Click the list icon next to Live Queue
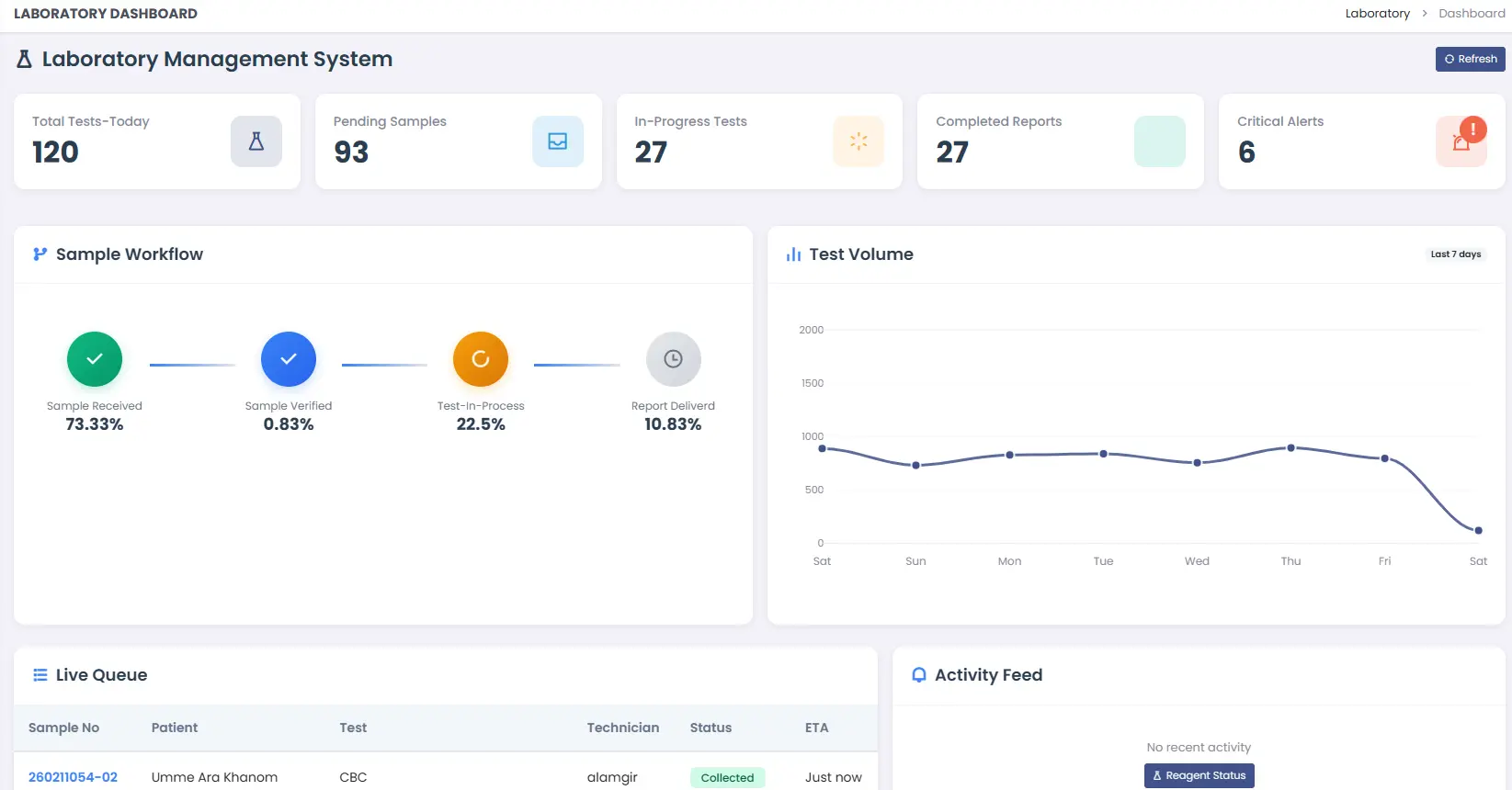 (x=40, y=675)
